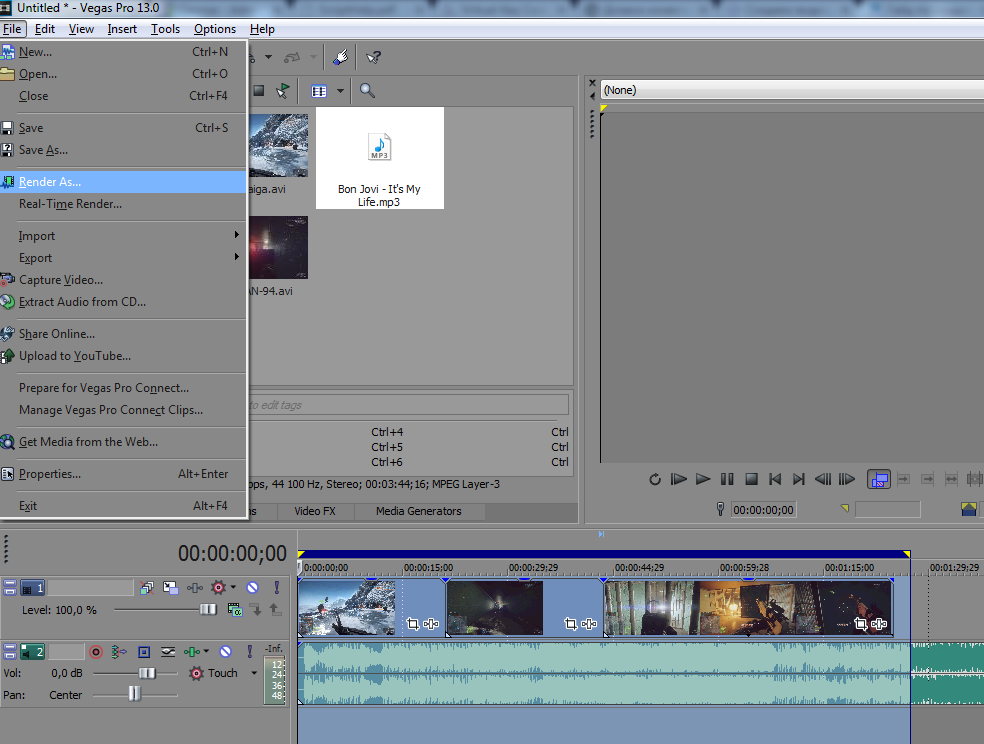Click the auto preview flag icon
This screenshot has height=744, width=984.
pyautogui.click(x=283, y=91)
